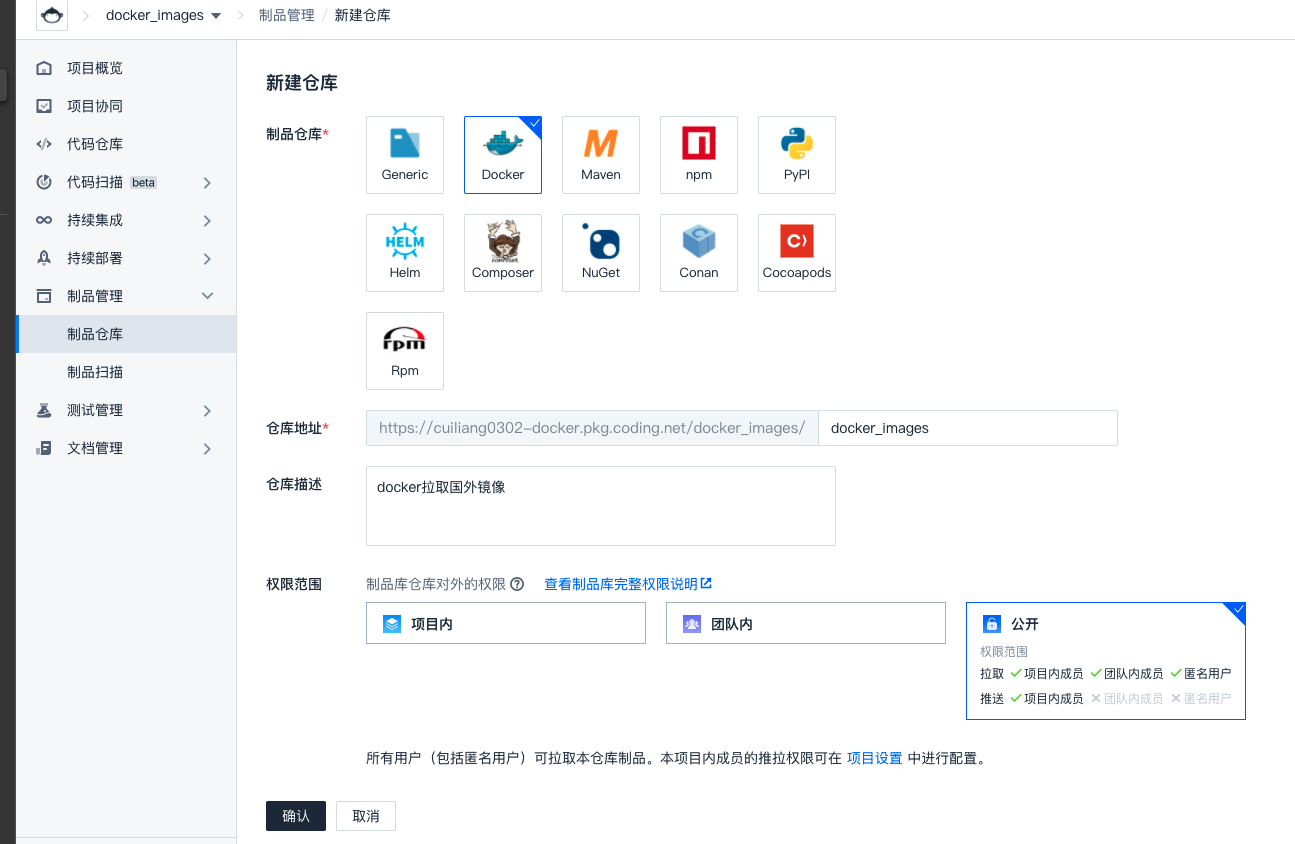
Task: Click the 新建仓库 breadcrumb item
Action: [363, 15]
